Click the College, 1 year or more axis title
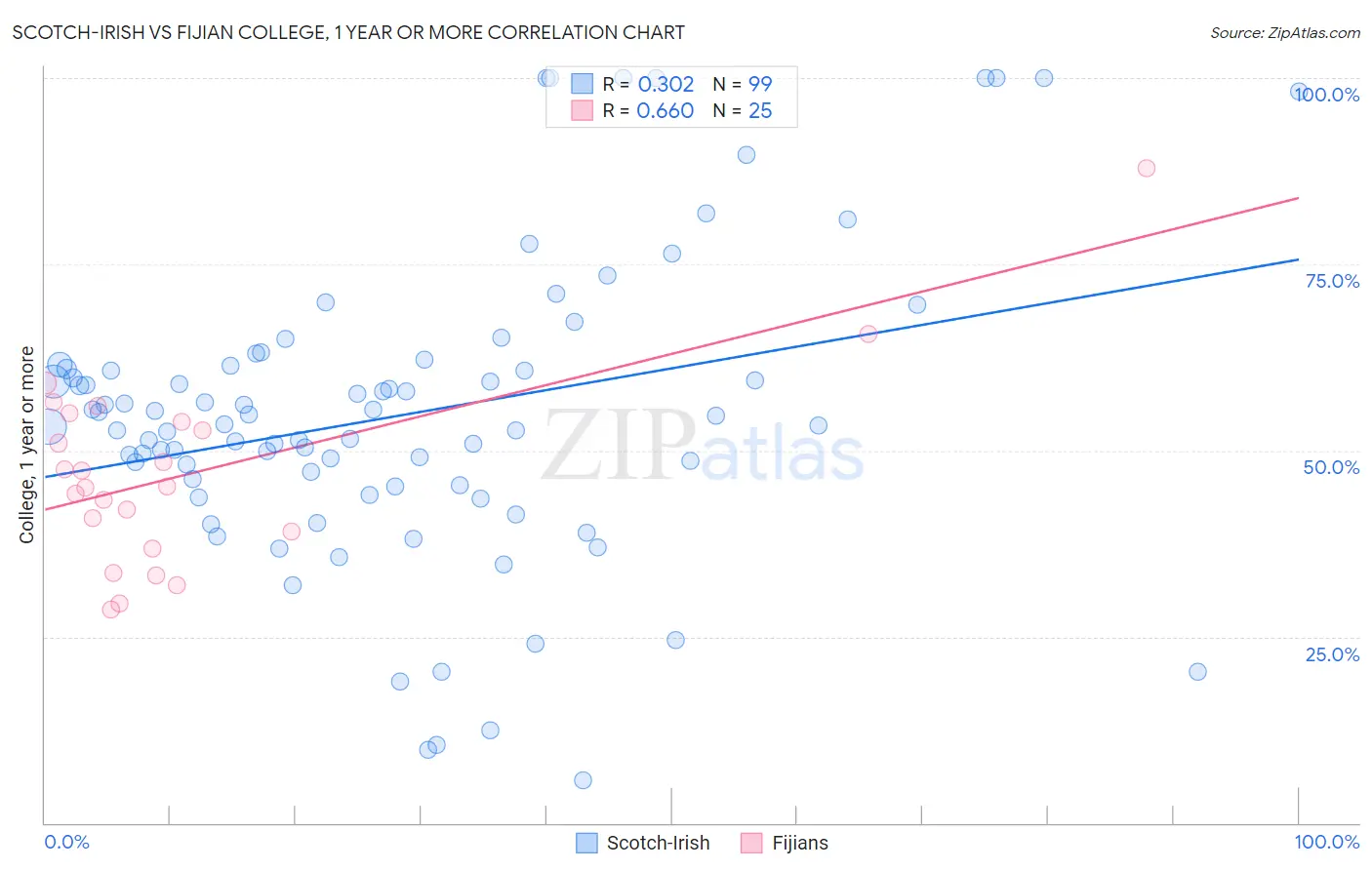The height and width of the screenshot is (870, 1372). pyautogui.click(x=27, y=445)
